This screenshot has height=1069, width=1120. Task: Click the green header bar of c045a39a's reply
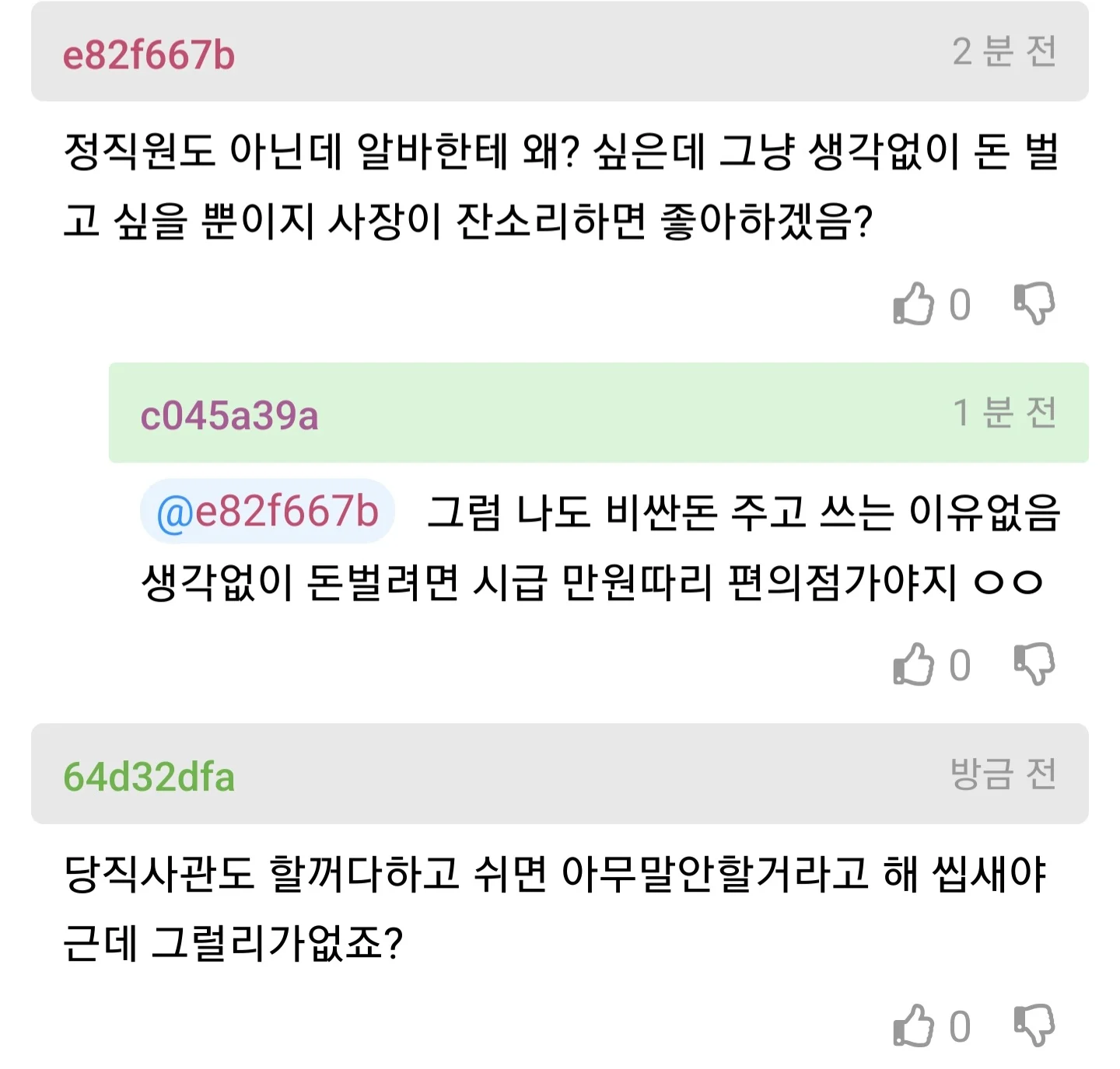[x=622, y=414]
